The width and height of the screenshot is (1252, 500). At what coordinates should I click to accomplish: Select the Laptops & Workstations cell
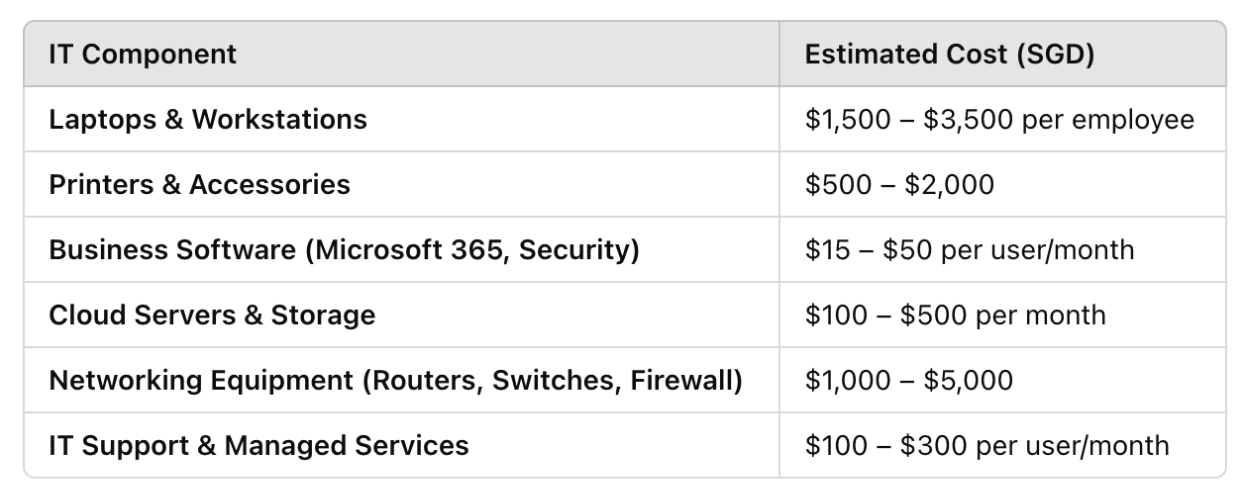208,120
